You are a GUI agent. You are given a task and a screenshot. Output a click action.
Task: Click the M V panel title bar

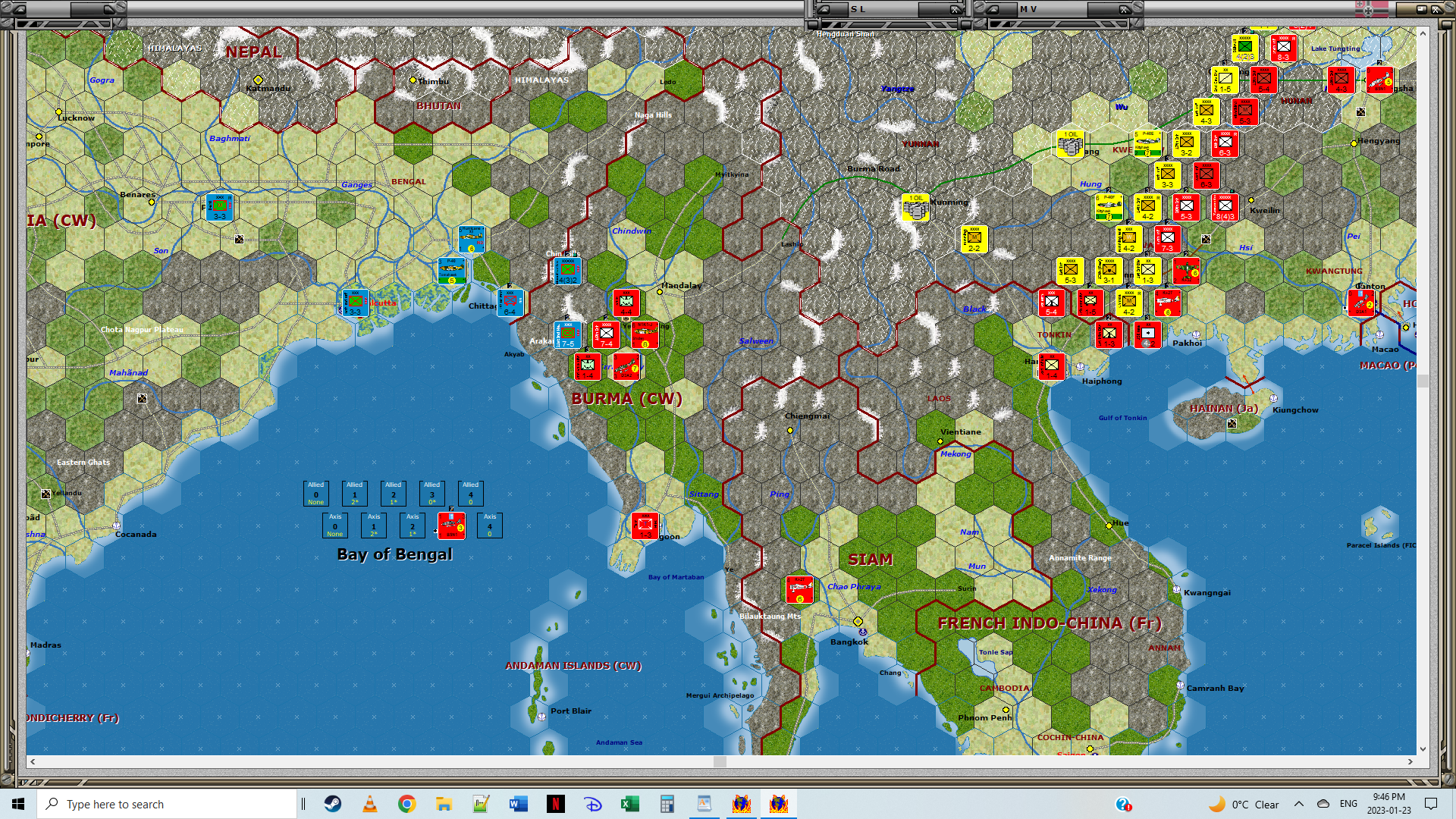[1058, 9]
